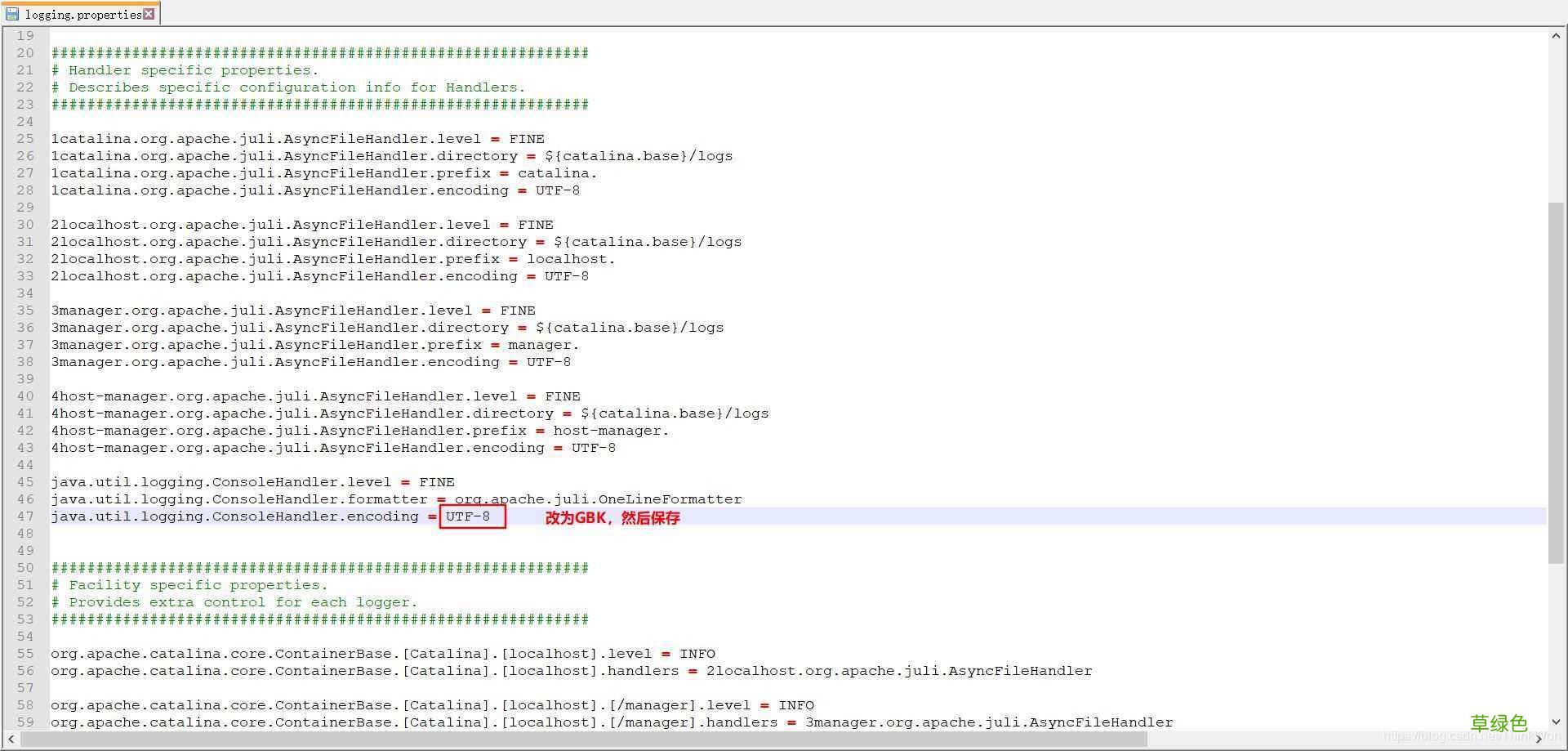Viewport: 1568px width, 751px height.
Task: Select the logging.properties tab
Action: [x=82, y=14]
